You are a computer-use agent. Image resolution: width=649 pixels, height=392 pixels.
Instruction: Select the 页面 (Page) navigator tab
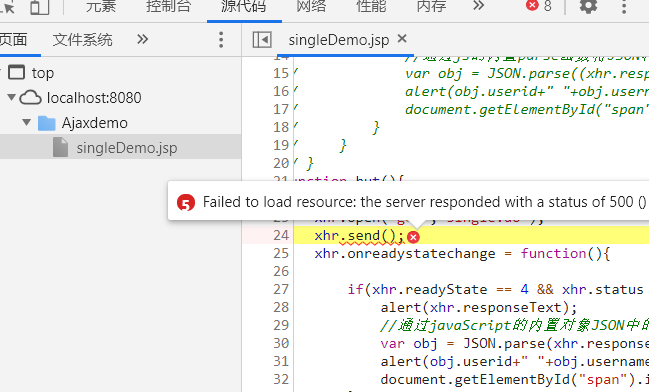[x=13, y=40]
